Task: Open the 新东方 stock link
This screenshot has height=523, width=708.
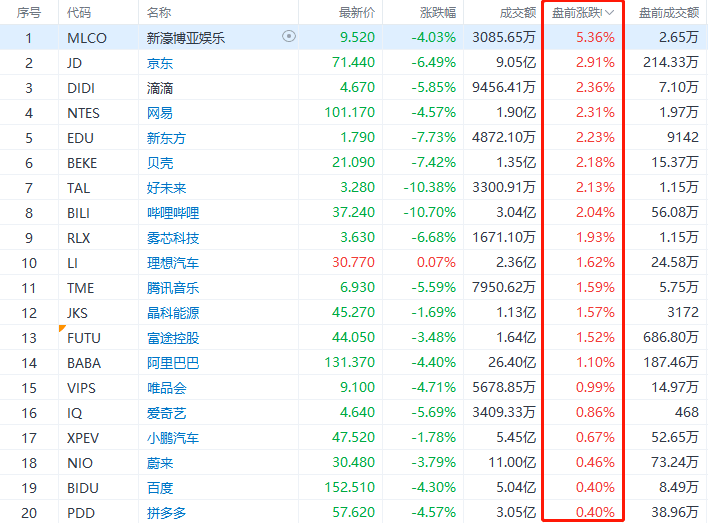Action: (166, 138)
